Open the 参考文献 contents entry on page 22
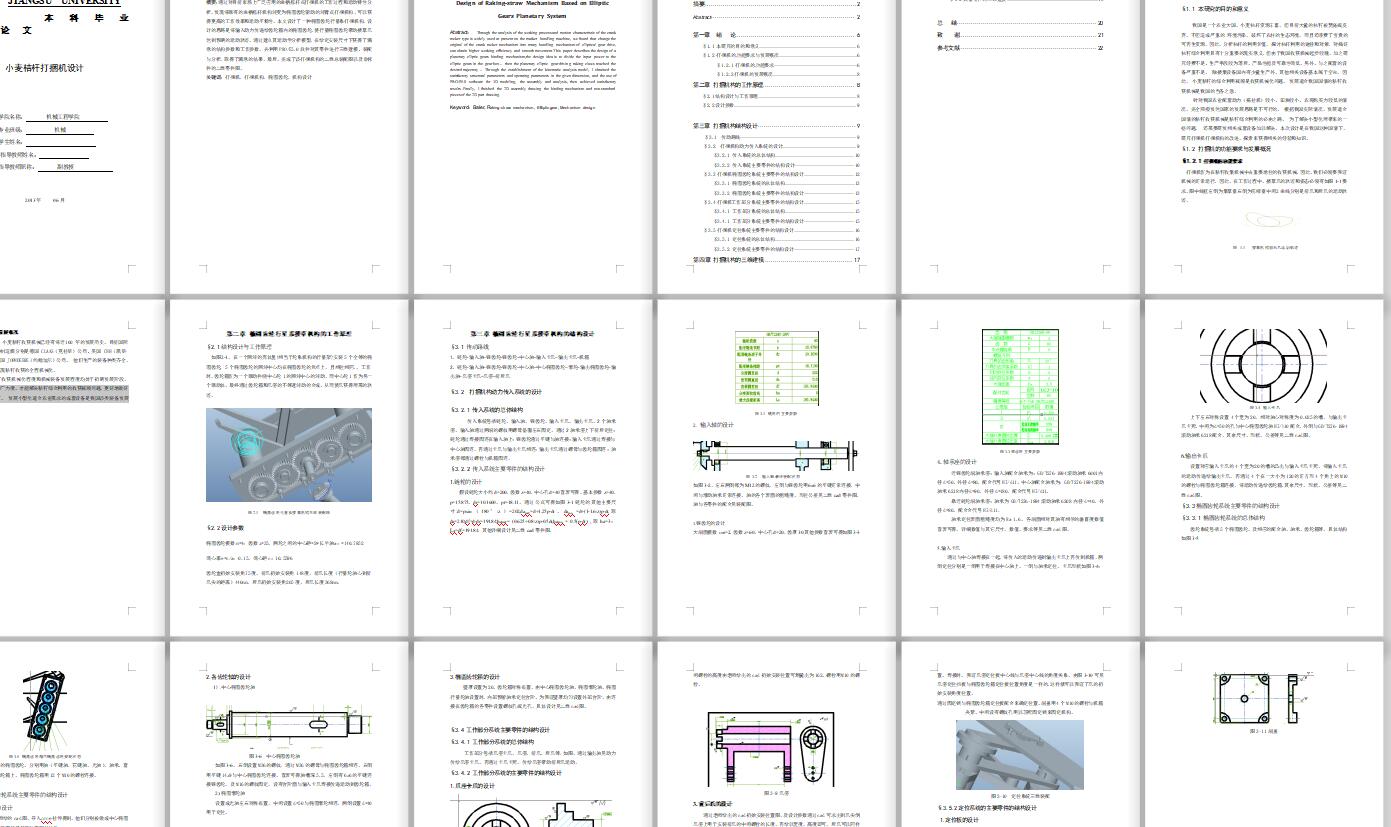This screenshot has height=827, width=1391. 1020,47
